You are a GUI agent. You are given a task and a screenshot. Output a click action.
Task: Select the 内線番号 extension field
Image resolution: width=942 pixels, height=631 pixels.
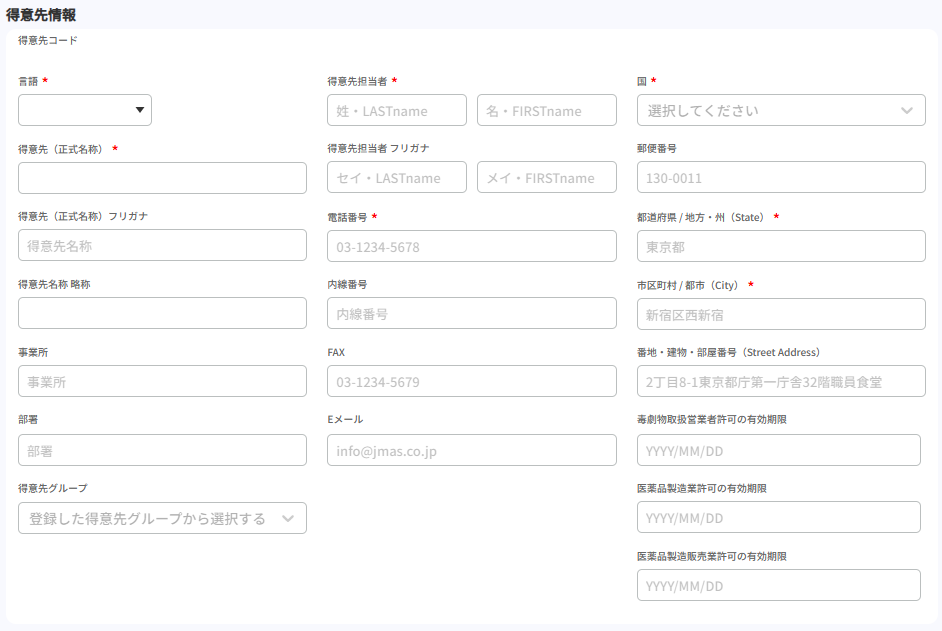[x=471, y=313]
